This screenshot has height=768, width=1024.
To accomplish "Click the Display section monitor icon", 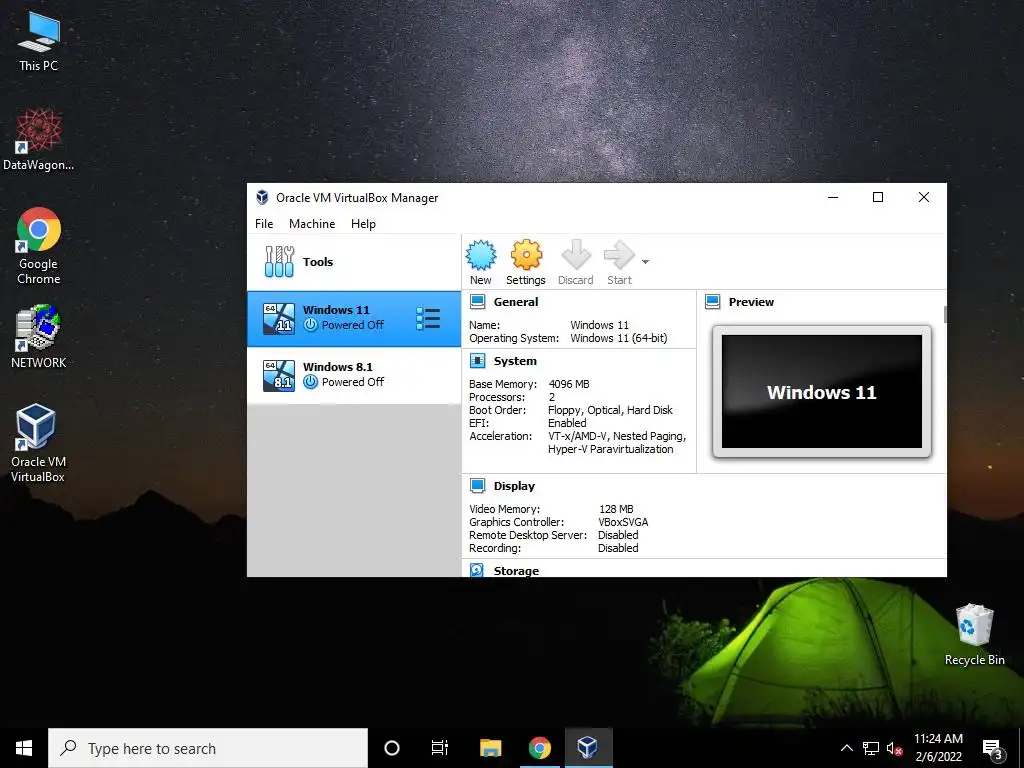I will click(x=477, y=486).
